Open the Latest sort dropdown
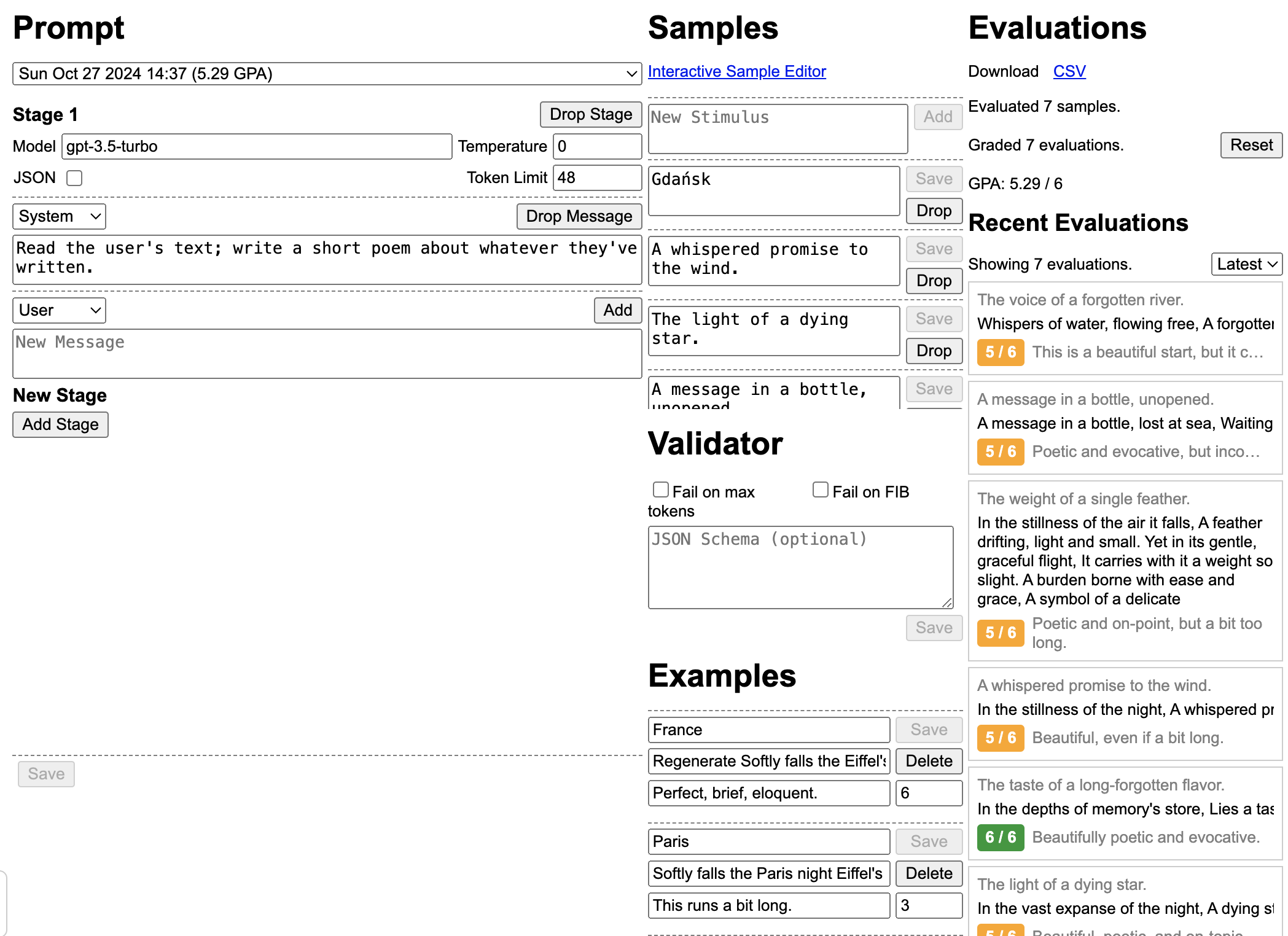The height and width of the screenshot is (936, 1288). (1246, 264)
